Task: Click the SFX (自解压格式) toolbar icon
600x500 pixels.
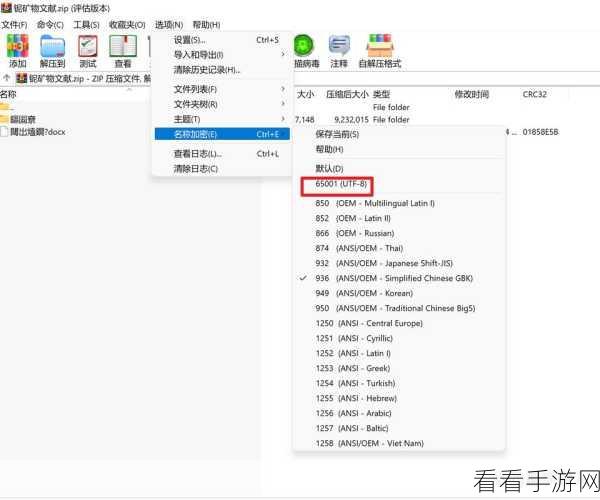Action: click(x=380, y=51)
